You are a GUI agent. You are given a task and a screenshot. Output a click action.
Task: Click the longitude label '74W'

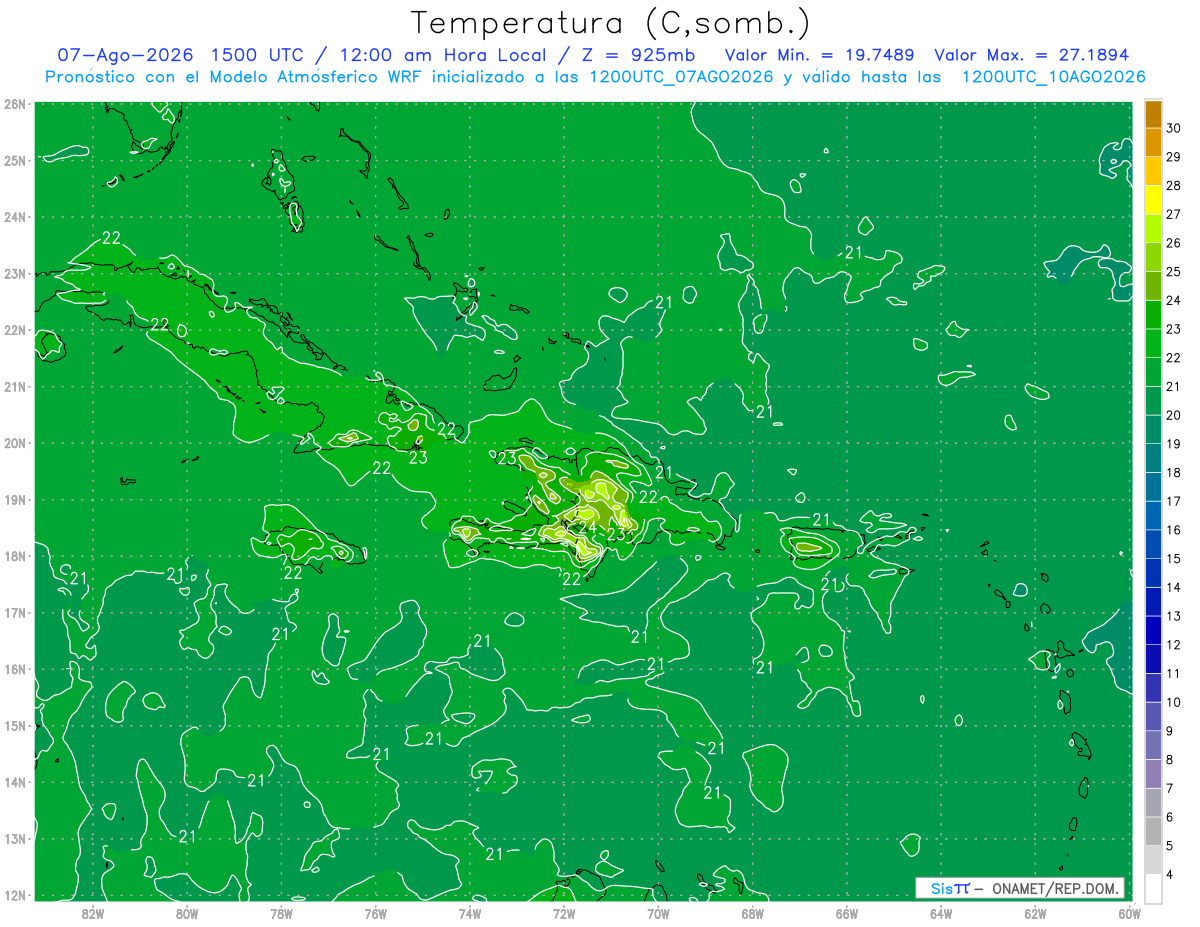pyautogui.click(x=470, y=913)
